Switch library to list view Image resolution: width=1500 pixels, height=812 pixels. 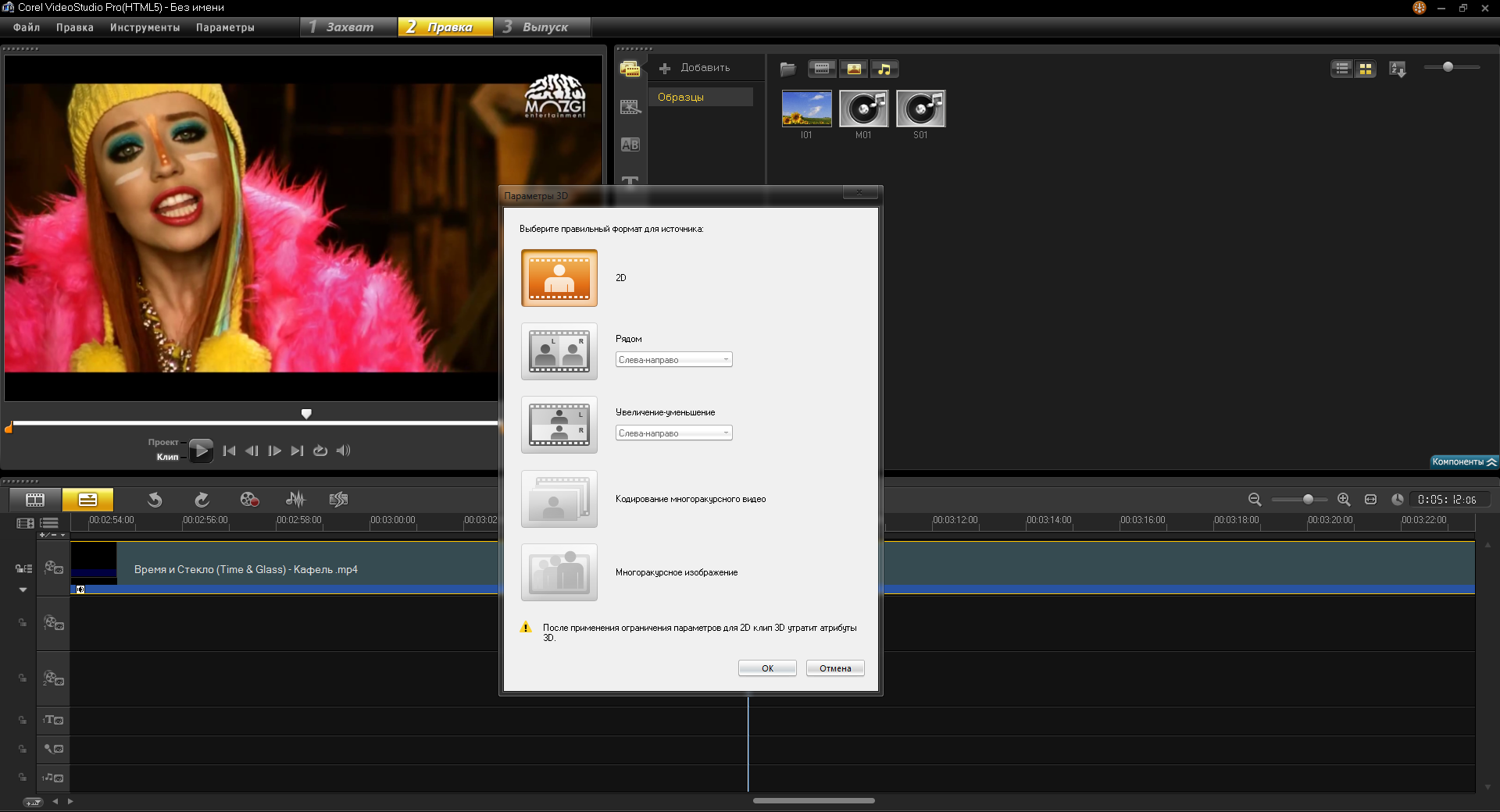(1341, 69)
